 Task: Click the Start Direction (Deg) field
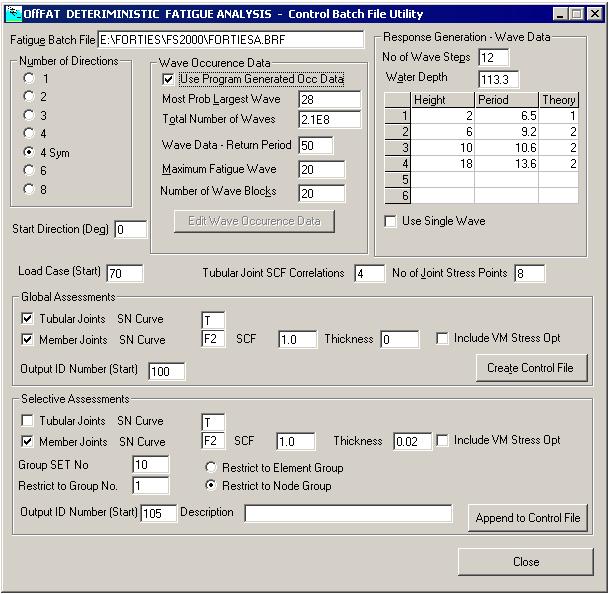click(x=131, y=230)
